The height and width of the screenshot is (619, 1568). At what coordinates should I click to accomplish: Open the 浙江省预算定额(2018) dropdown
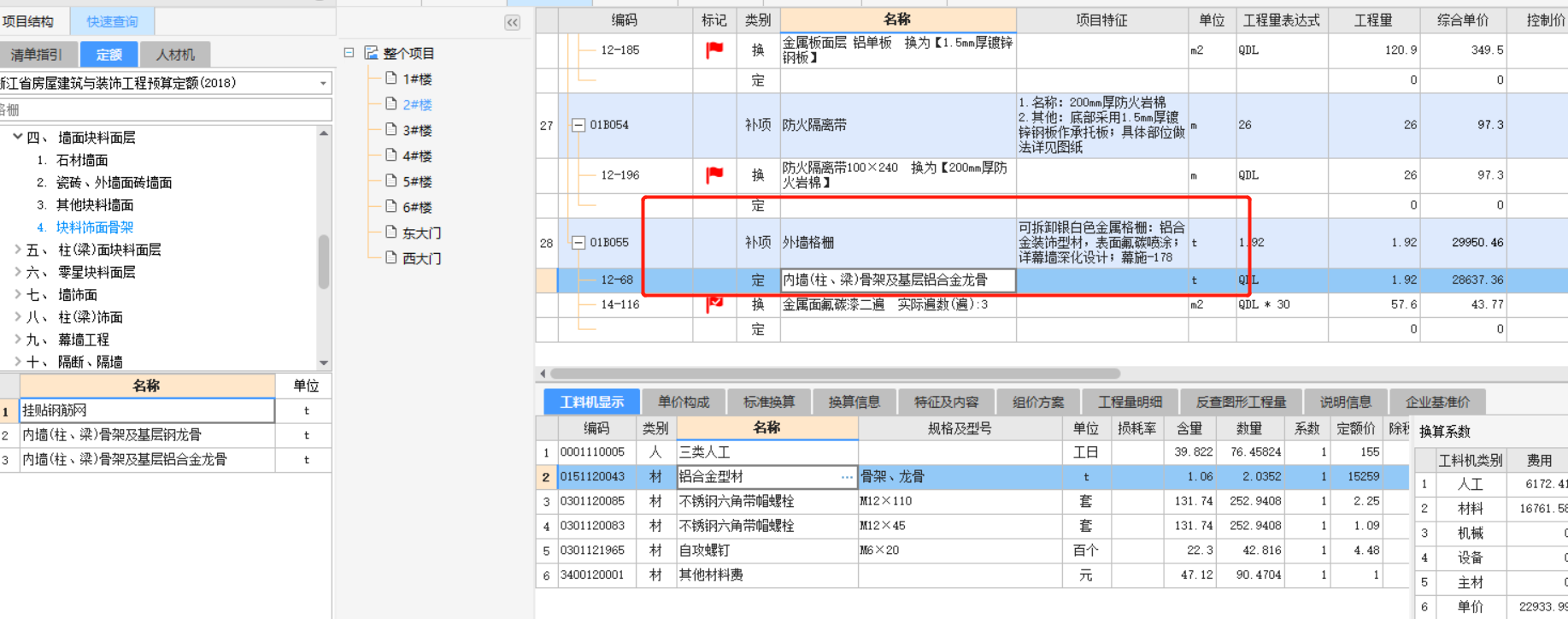[x=323, y=83]
